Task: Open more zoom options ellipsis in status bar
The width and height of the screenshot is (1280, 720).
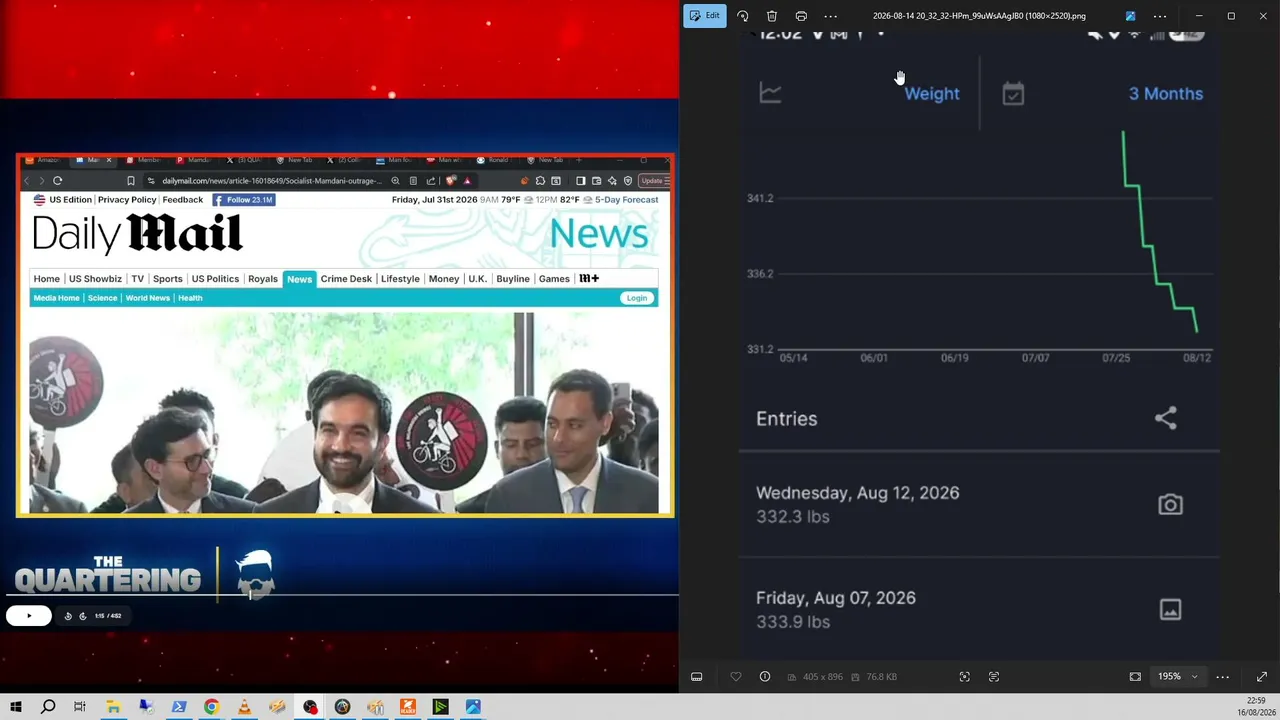Action: [x=1222, y=677]
